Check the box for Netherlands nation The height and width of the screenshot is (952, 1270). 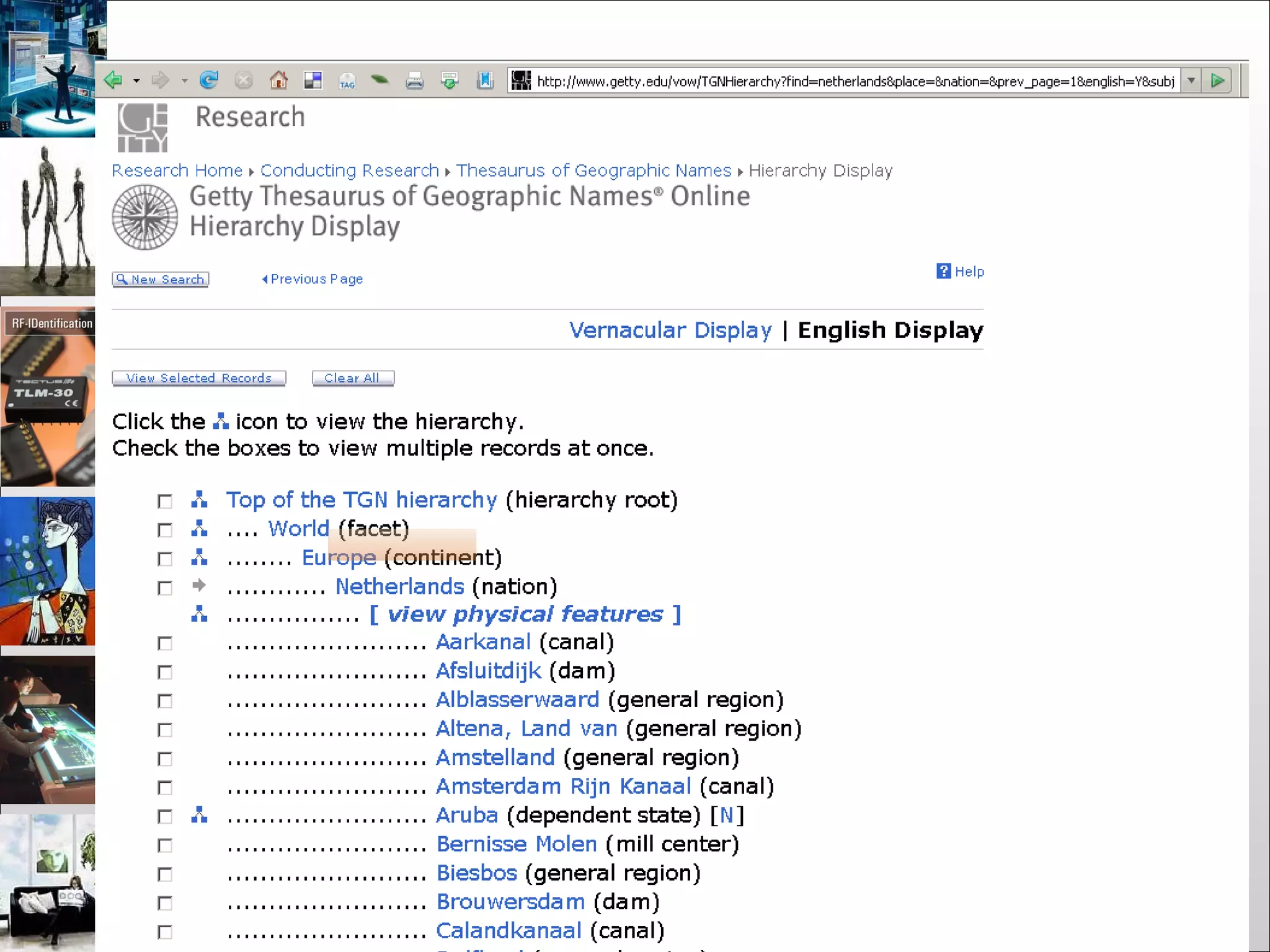[165, 588]
